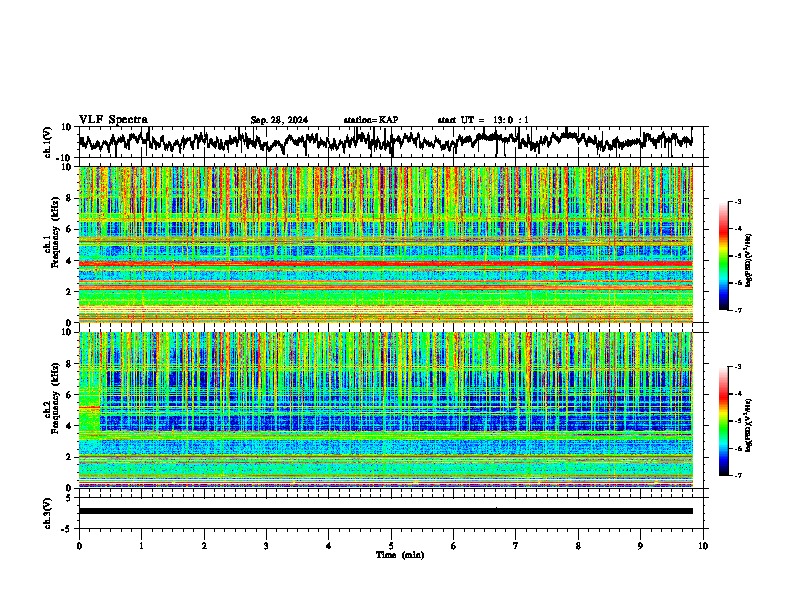Click time axis tick label "3"

[266, 546]
